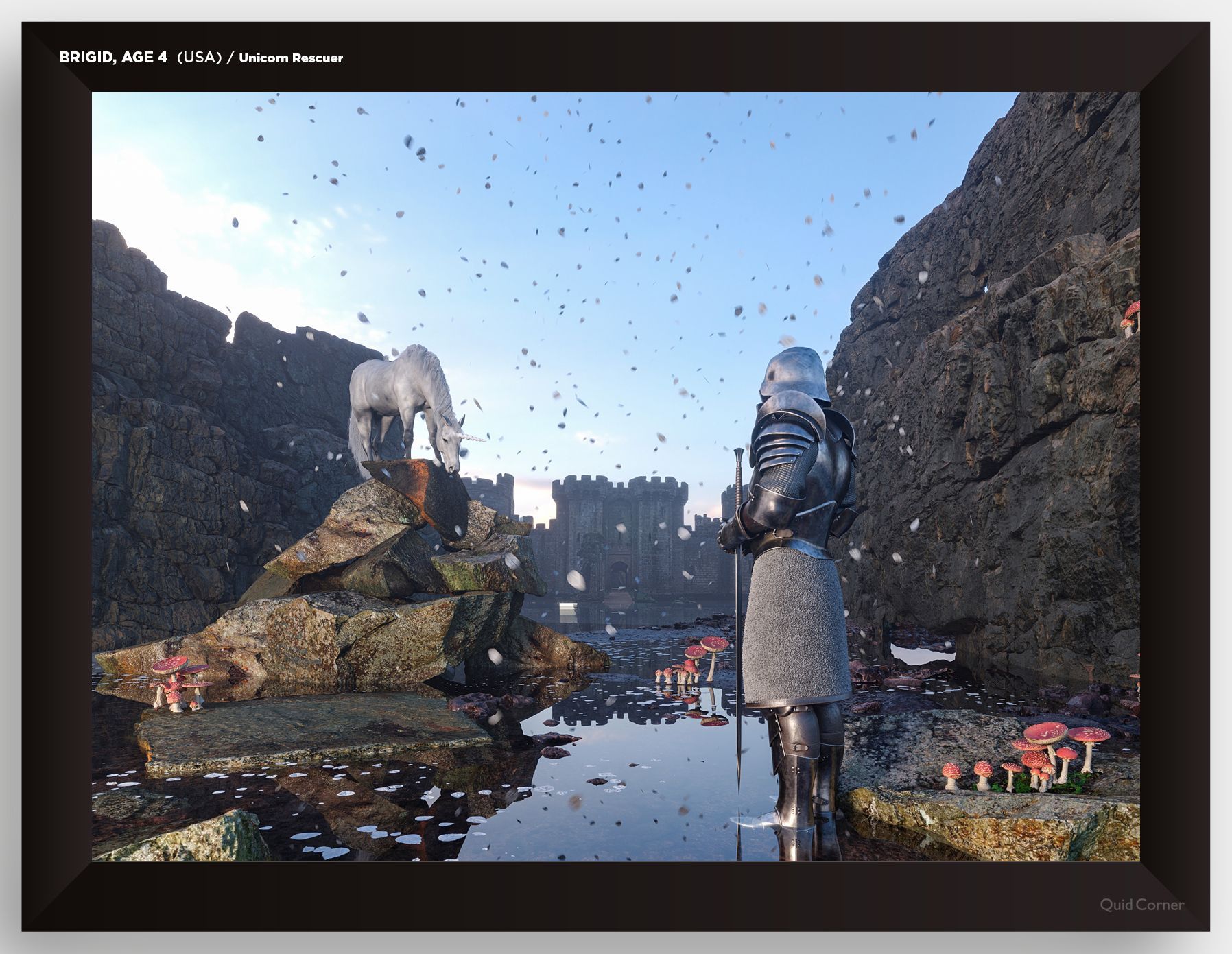This screenshot has height=954, width=1232.
Task: Select the sword hilt beside the knight
Action: pyautogui.click(x=739, y=473)
